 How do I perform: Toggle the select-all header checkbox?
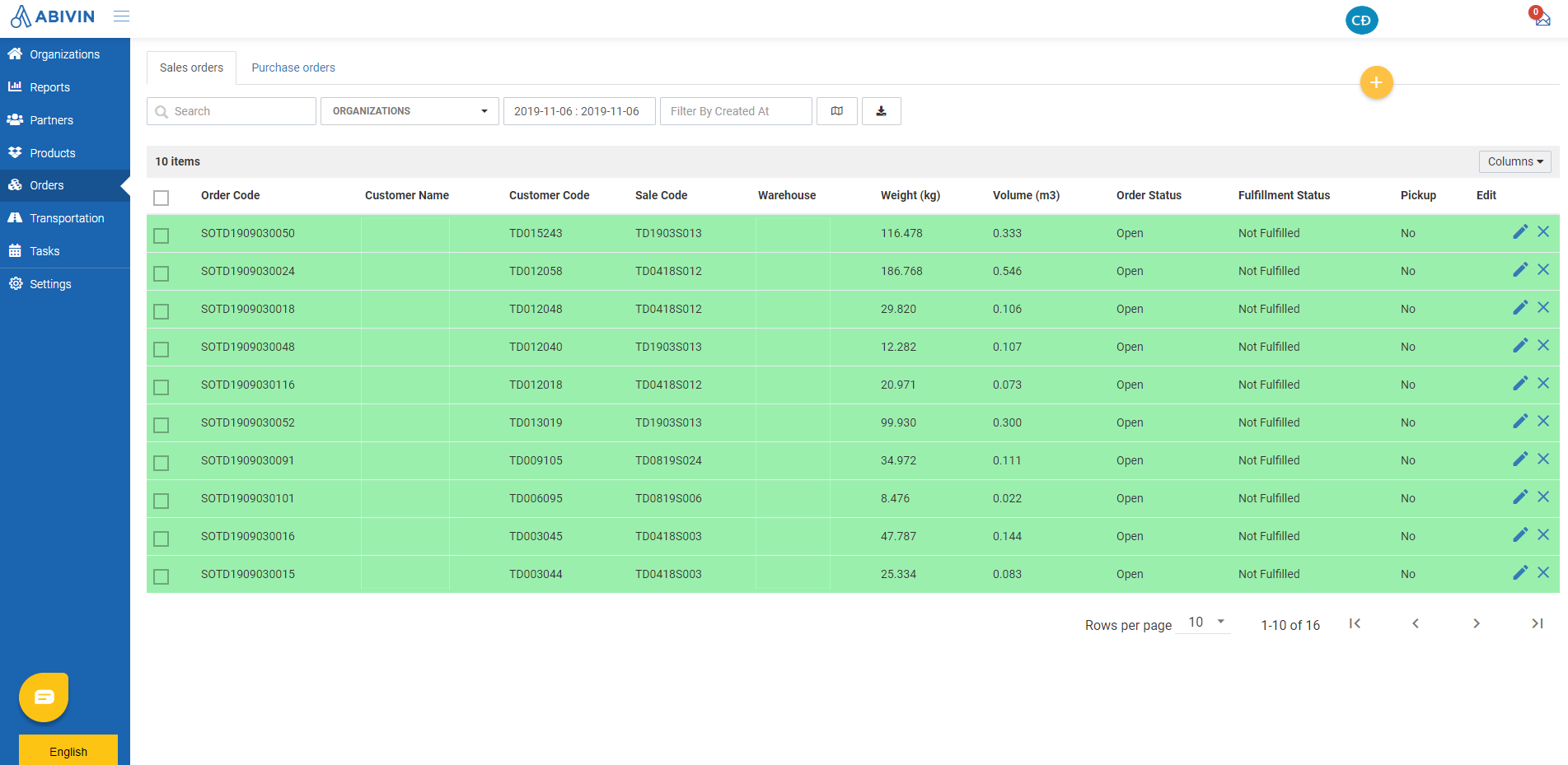(x=161, y=198)
